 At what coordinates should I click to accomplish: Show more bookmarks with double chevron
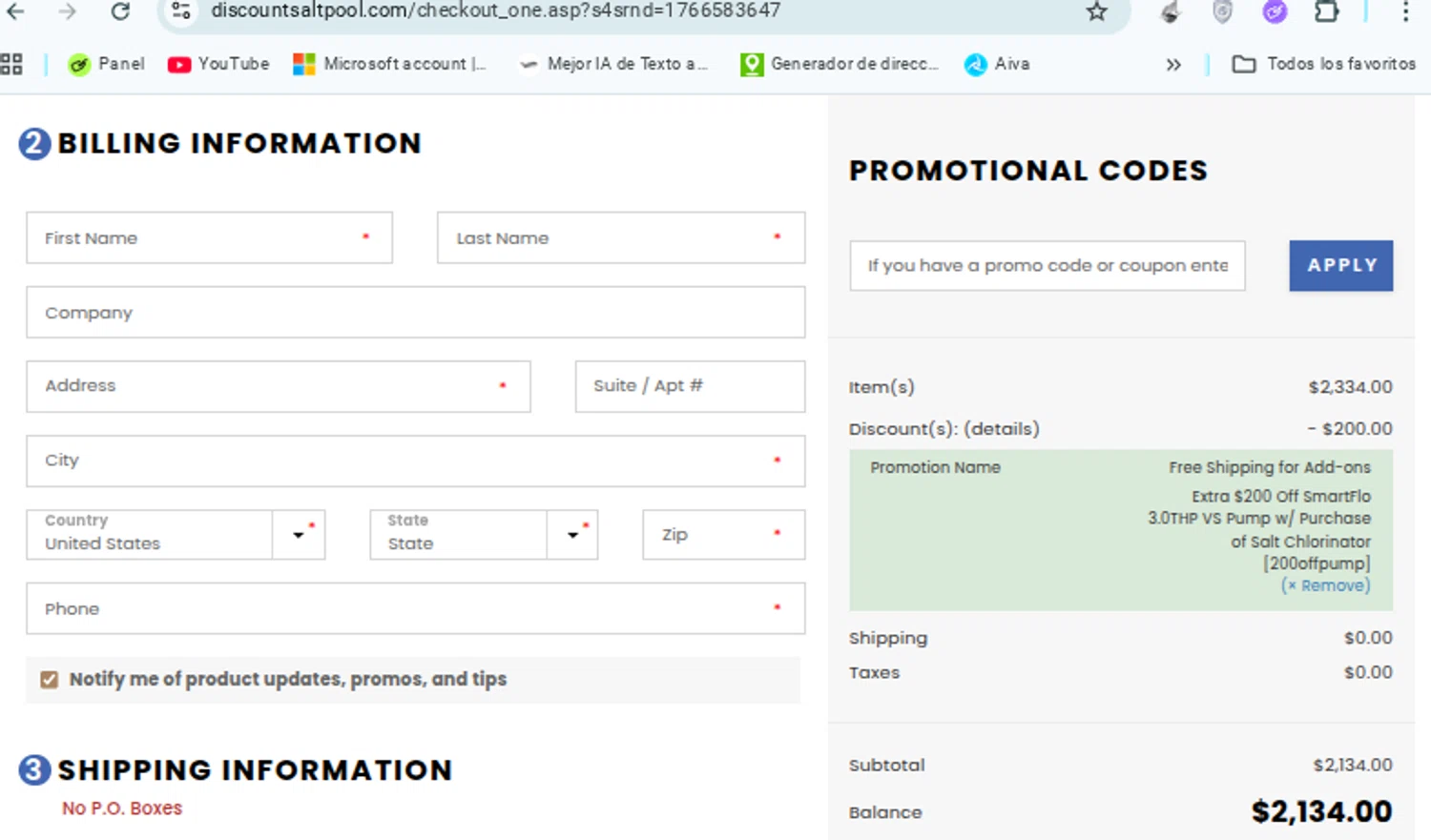point(1173,65)
